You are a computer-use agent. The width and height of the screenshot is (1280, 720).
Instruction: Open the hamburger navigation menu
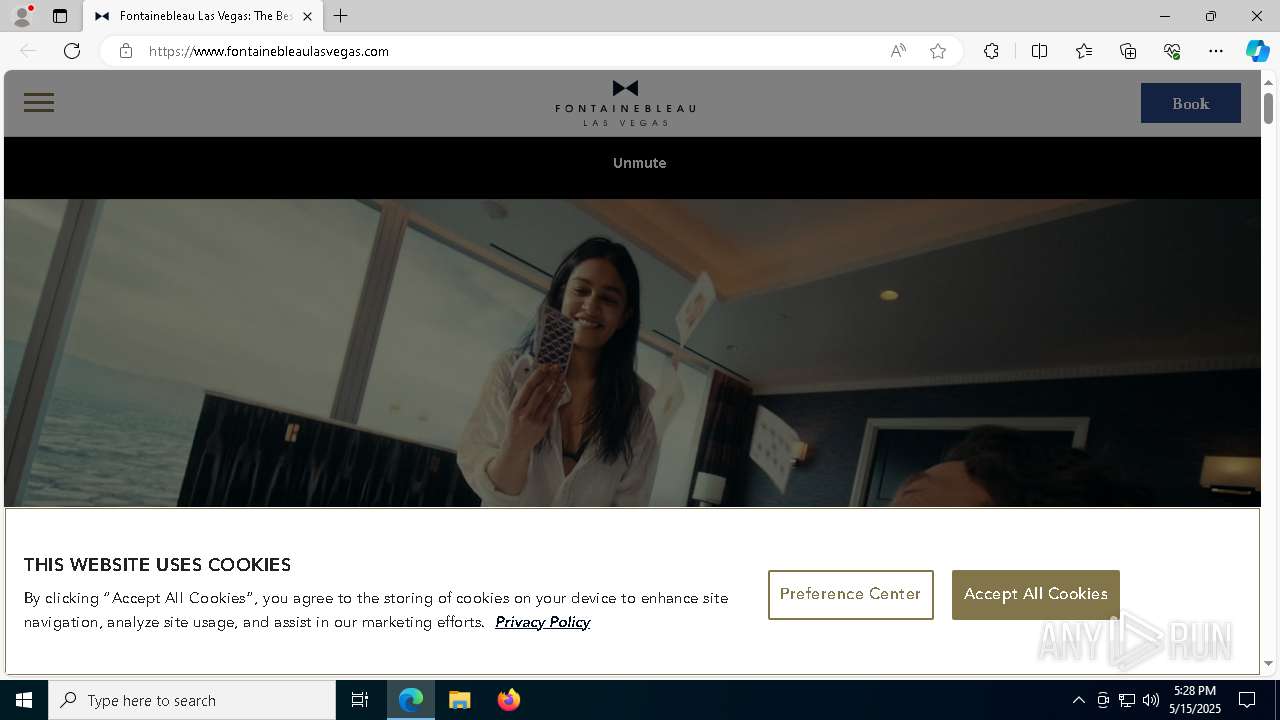[39, 102]
